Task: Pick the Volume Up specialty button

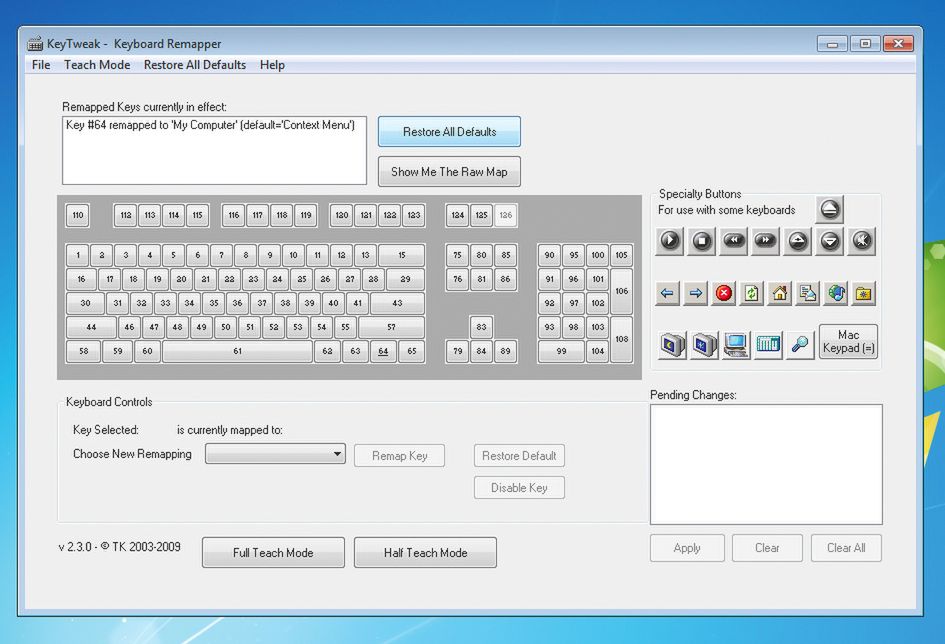Action: pos(797,241)
